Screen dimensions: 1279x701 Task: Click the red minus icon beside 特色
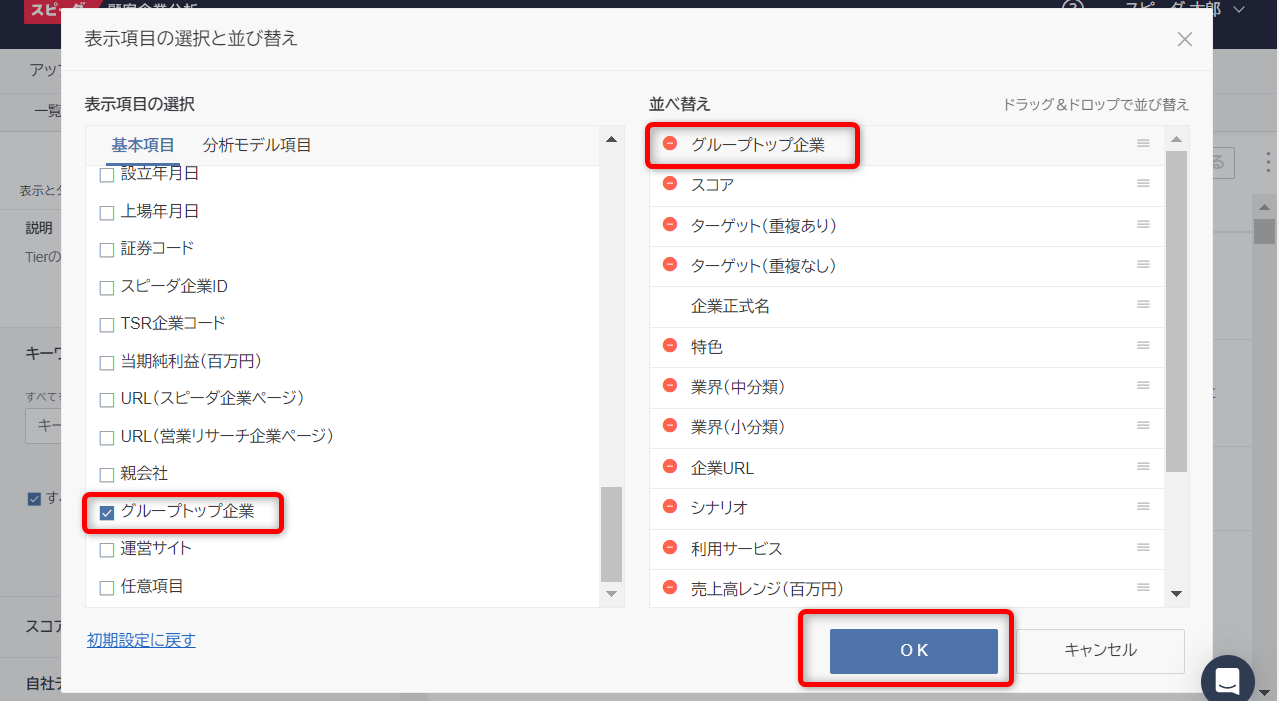point(670,346)
